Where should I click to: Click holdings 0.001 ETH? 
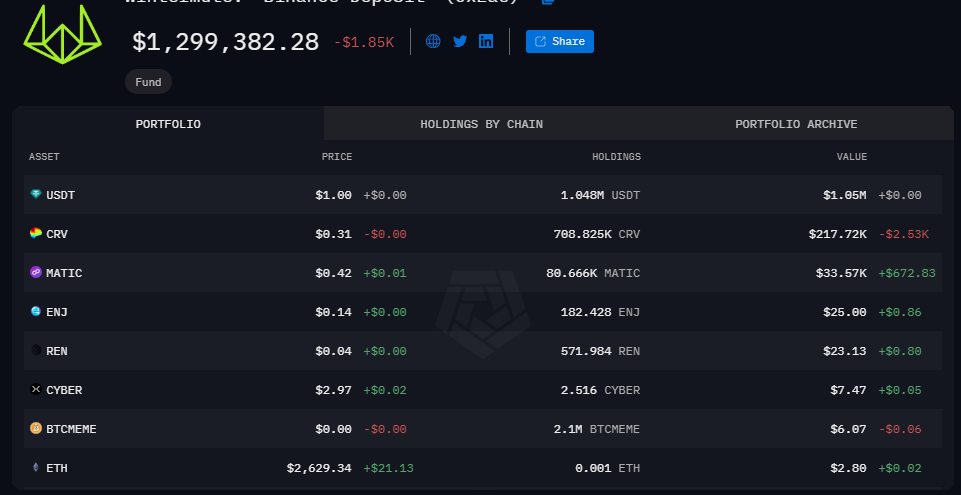pos(607,469)
